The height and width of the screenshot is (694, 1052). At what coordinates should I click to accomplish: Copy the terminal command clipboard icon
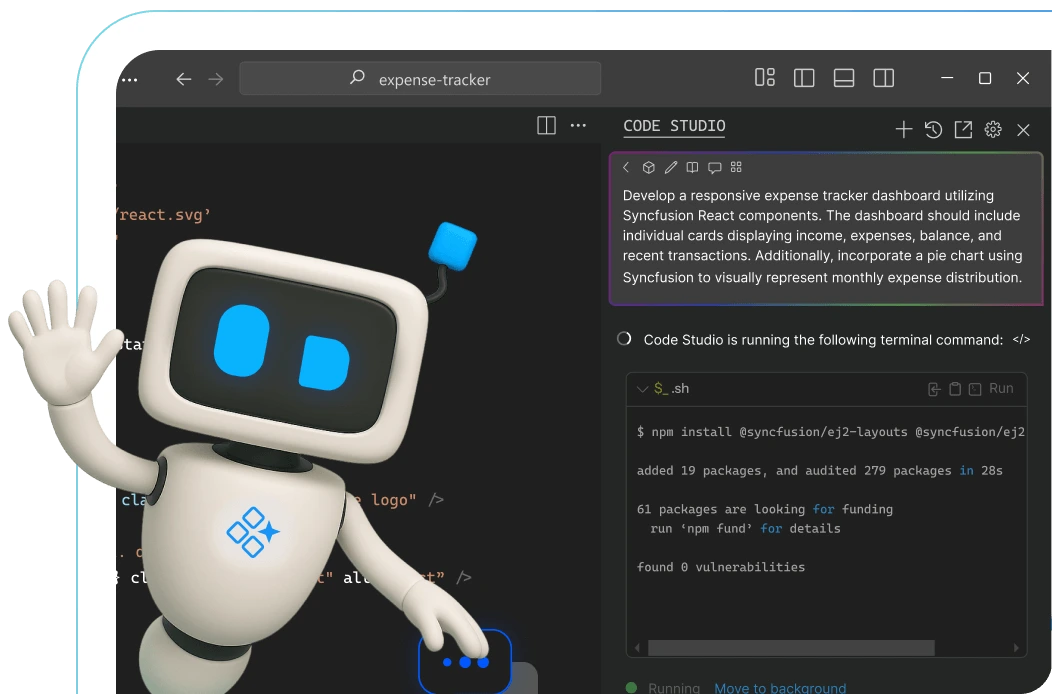(955, 389)
